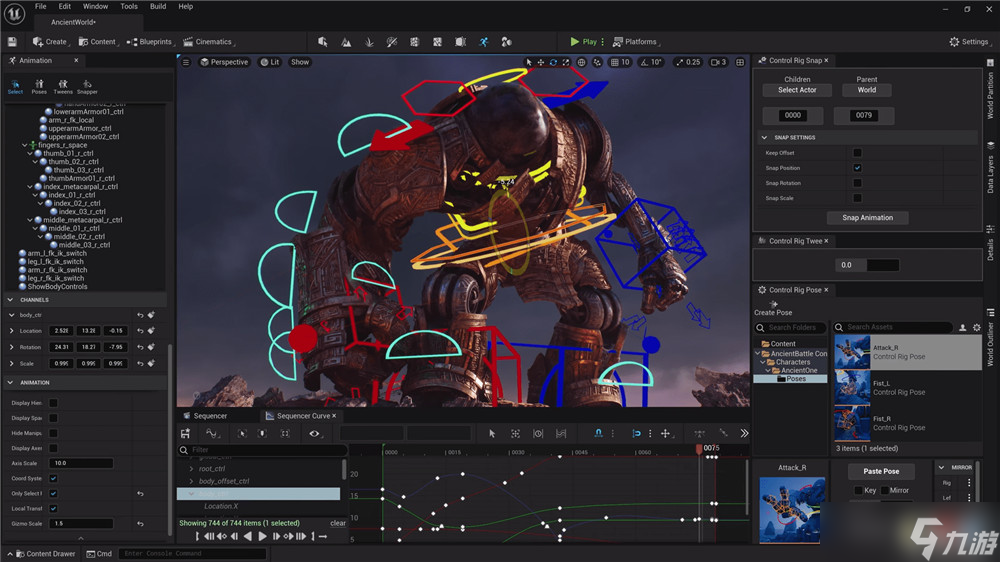Open the Build menu

click(x=158, y=6)
